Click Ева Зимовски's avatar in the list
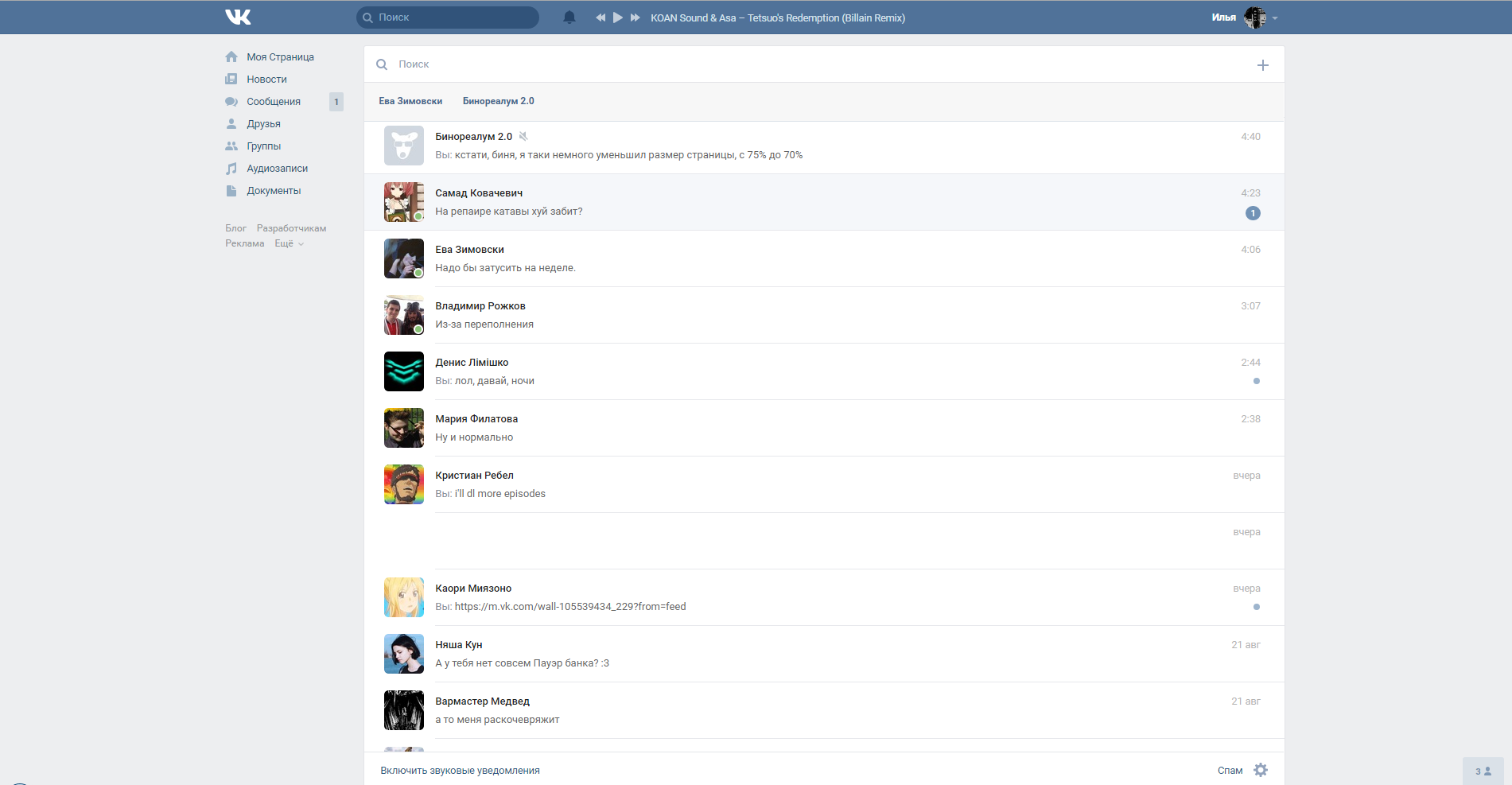 [404, 258]
